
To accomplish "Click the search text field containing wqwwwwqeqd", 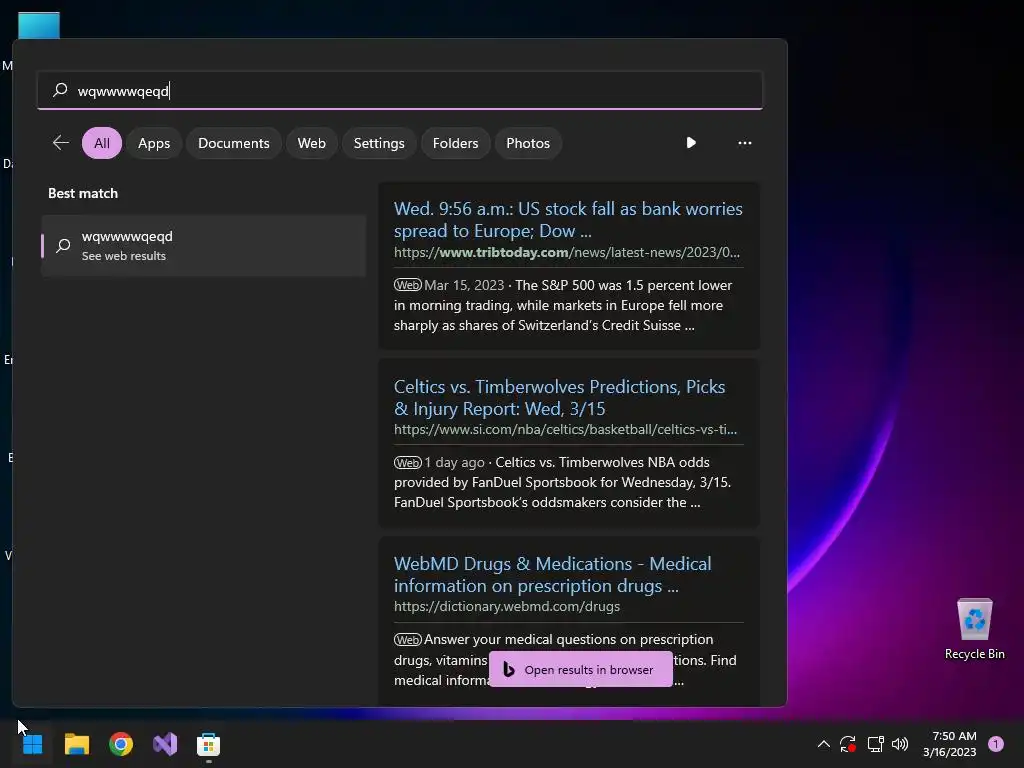I will click(x=400, y=90).
